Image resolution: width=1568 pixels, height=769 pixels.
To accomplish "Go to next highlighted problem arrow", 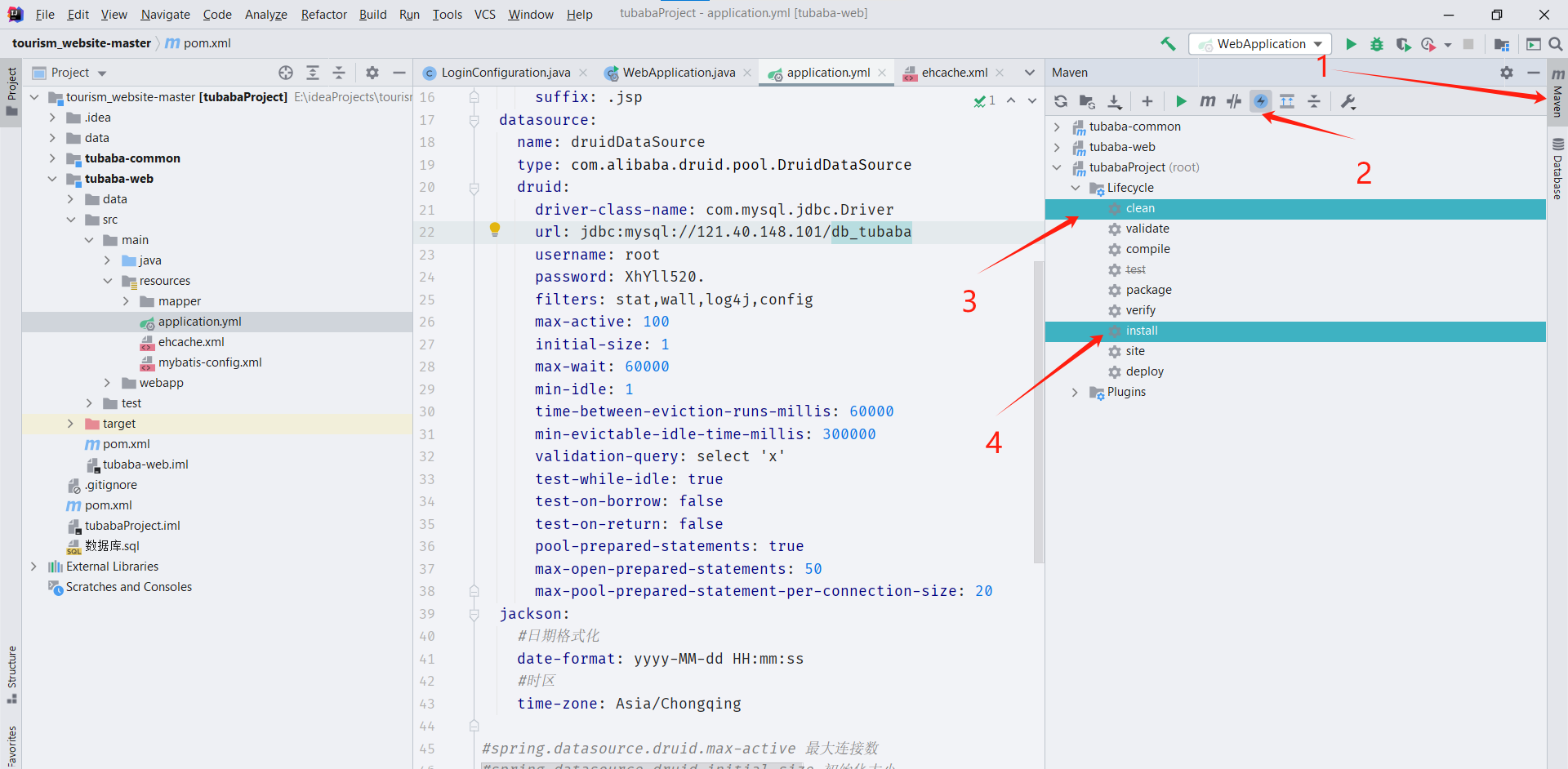I will point(1032,100).
